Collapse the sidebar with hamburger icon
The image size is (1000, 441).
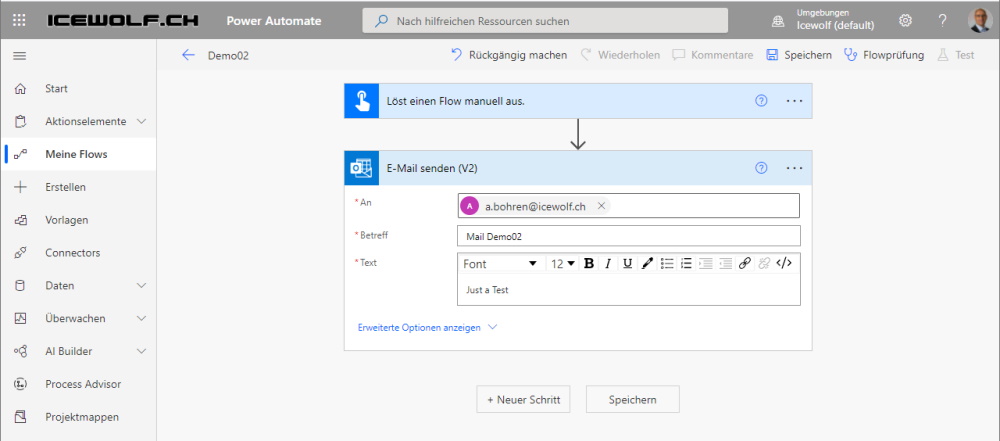(20, 56)
